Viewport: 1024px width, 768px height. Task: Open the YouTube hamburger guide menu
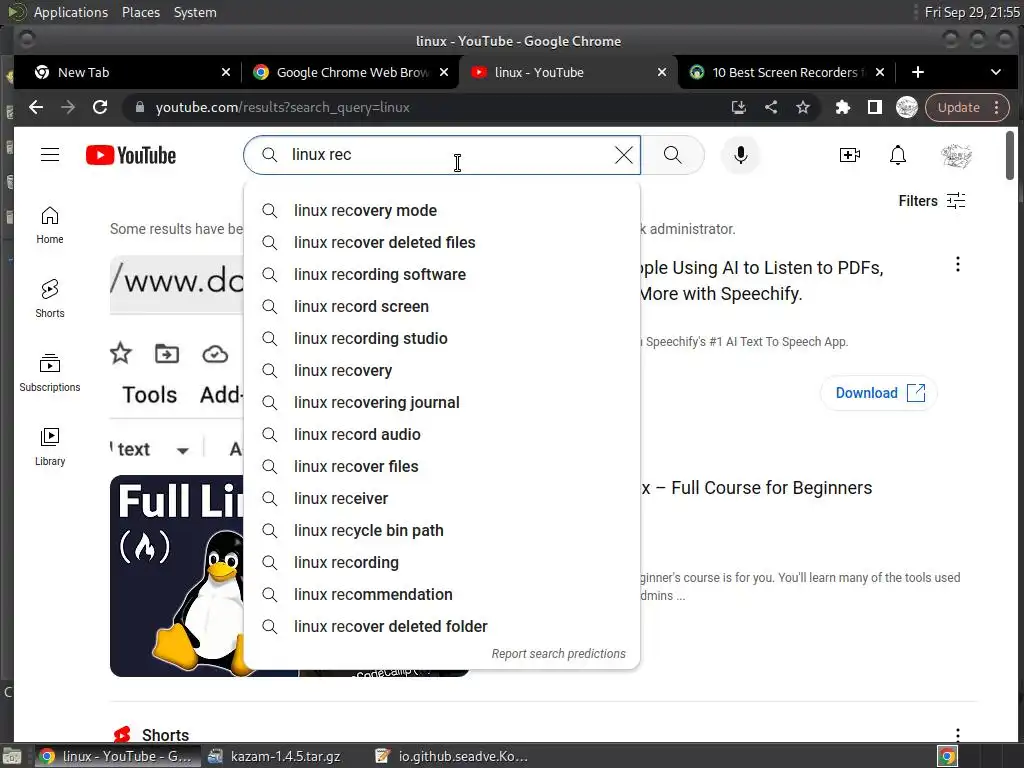(x=50, y=155)
